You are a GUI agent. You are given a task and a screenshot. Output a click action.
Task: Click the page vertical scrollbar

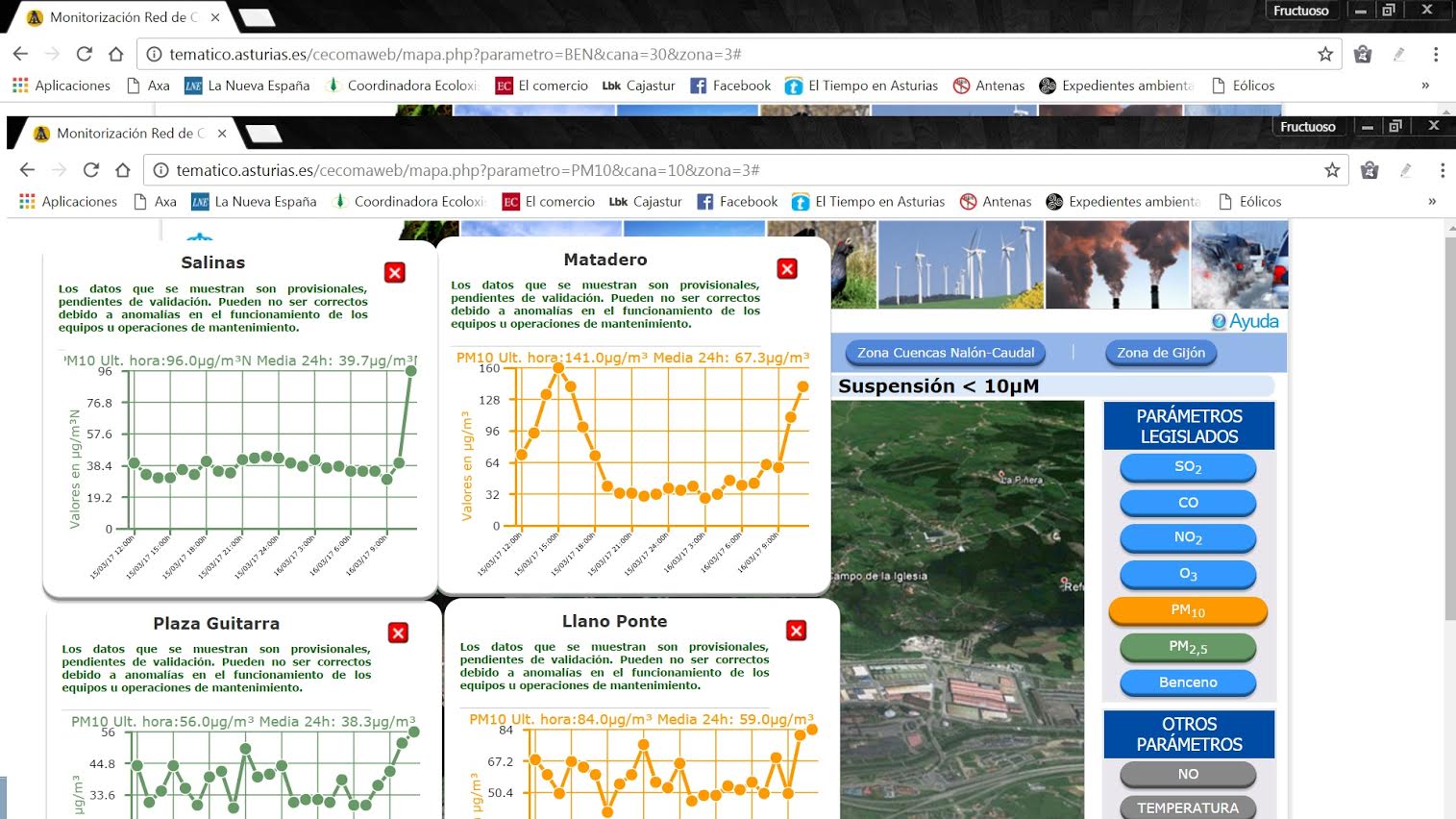point(1449,481)
